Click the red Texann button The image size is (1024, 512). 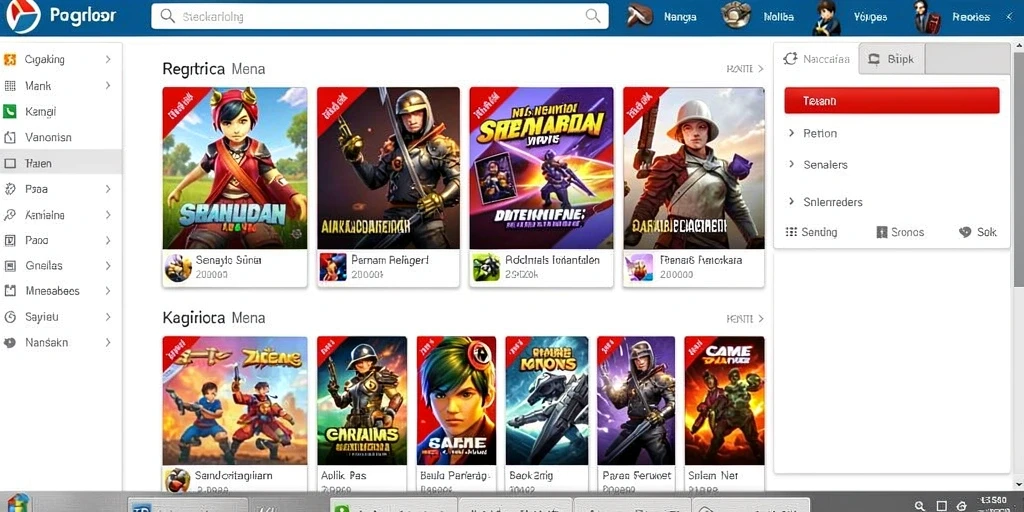click(x=891, y=101)
